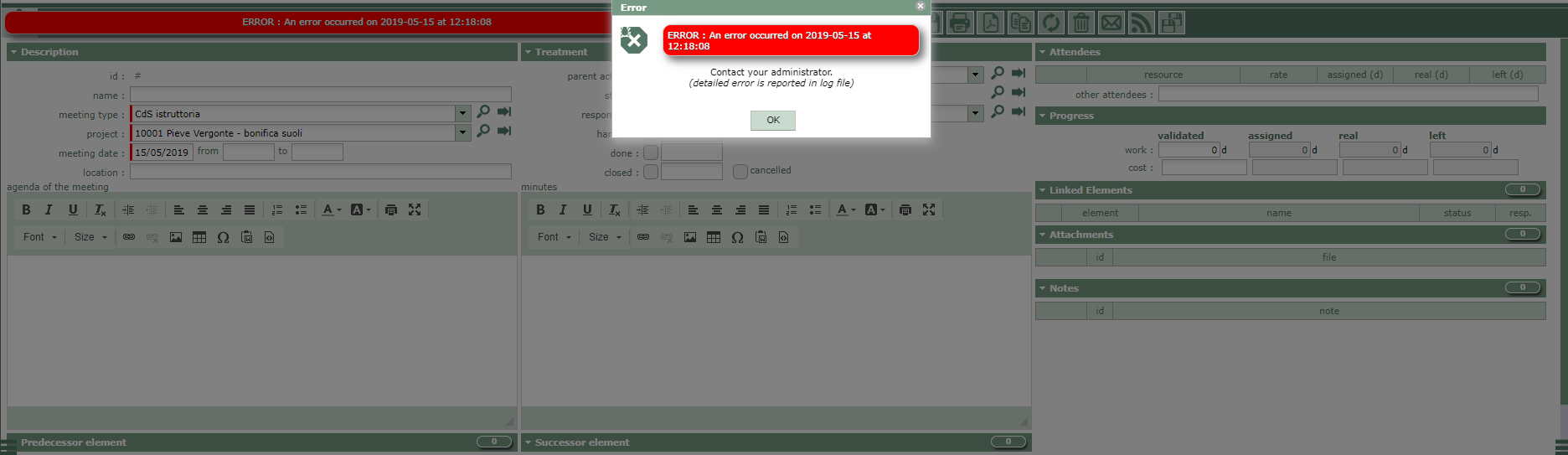Toggle Bold in the minutes editor
The image size is (1568, 455).
pyautogui.click(x=540, y=209)
